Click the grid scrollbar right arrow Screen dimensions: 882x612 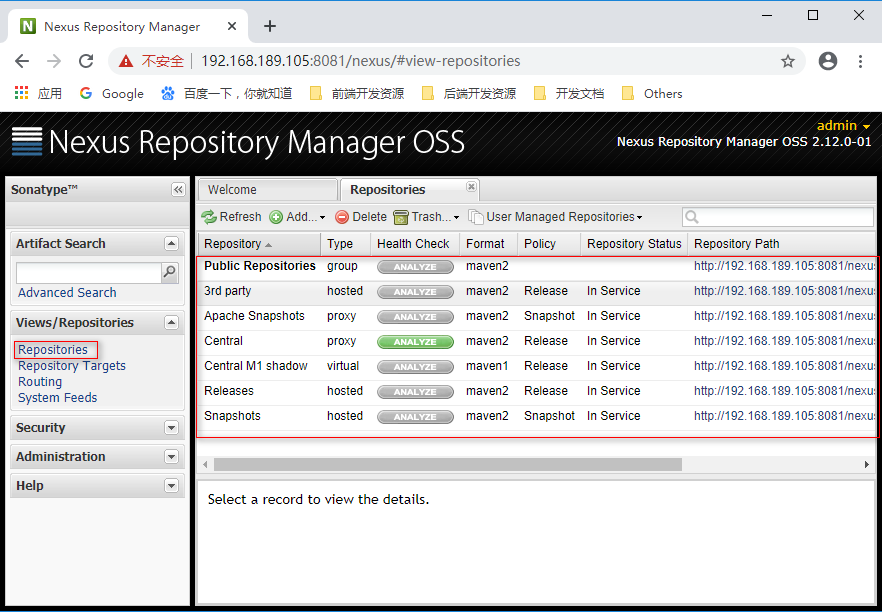coord(867,465)
